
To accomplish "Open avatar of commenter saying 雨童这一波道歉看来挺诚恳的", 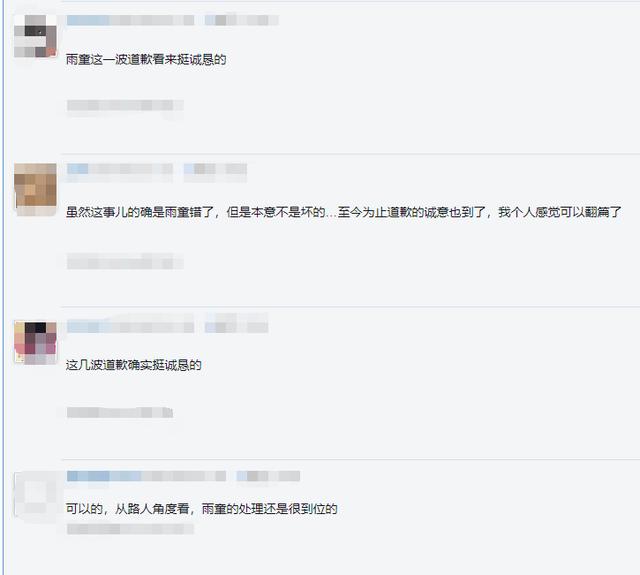I will [x=35, y=36].
